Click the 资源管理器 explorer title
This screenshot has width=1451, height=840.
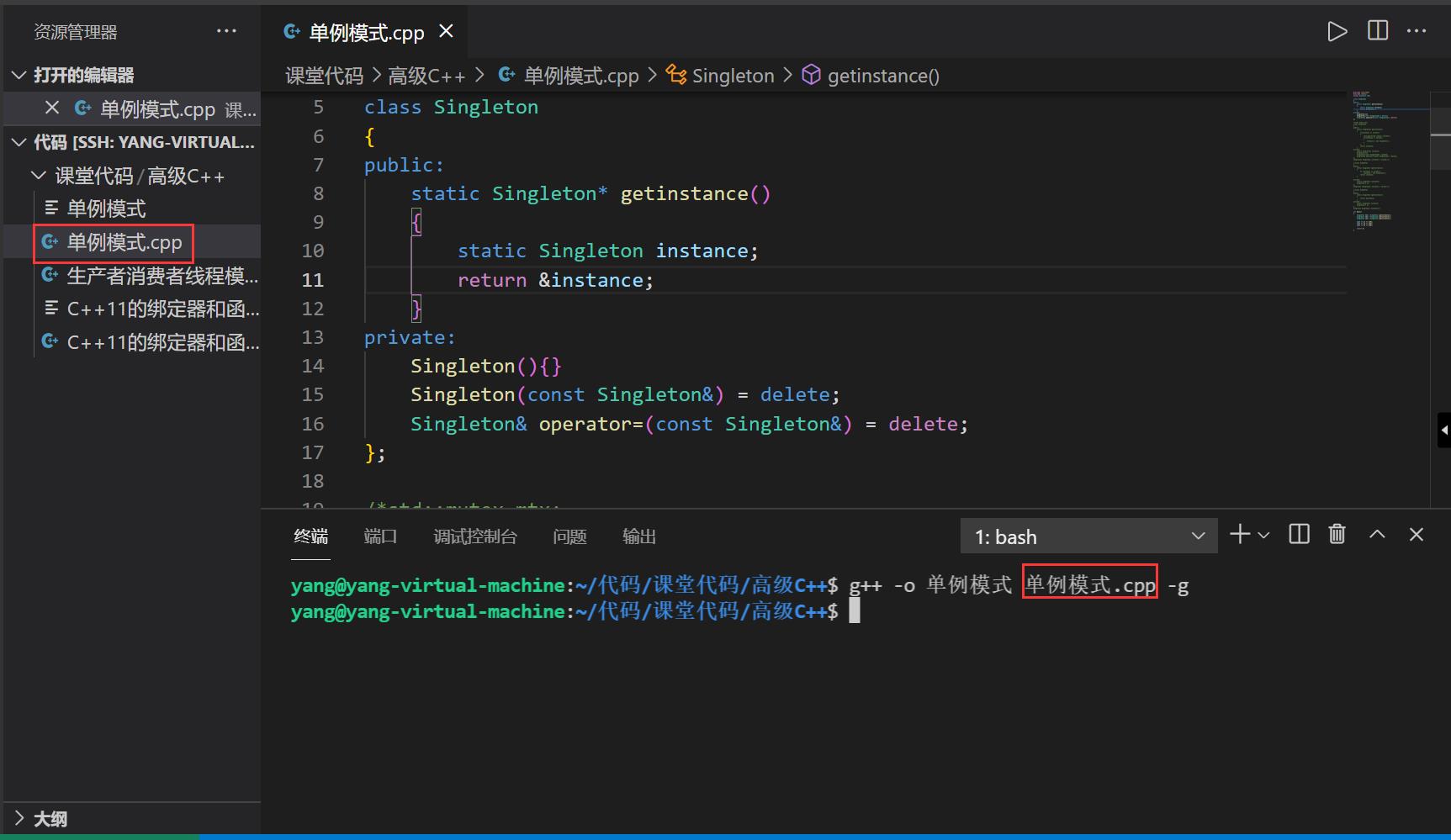75,32
